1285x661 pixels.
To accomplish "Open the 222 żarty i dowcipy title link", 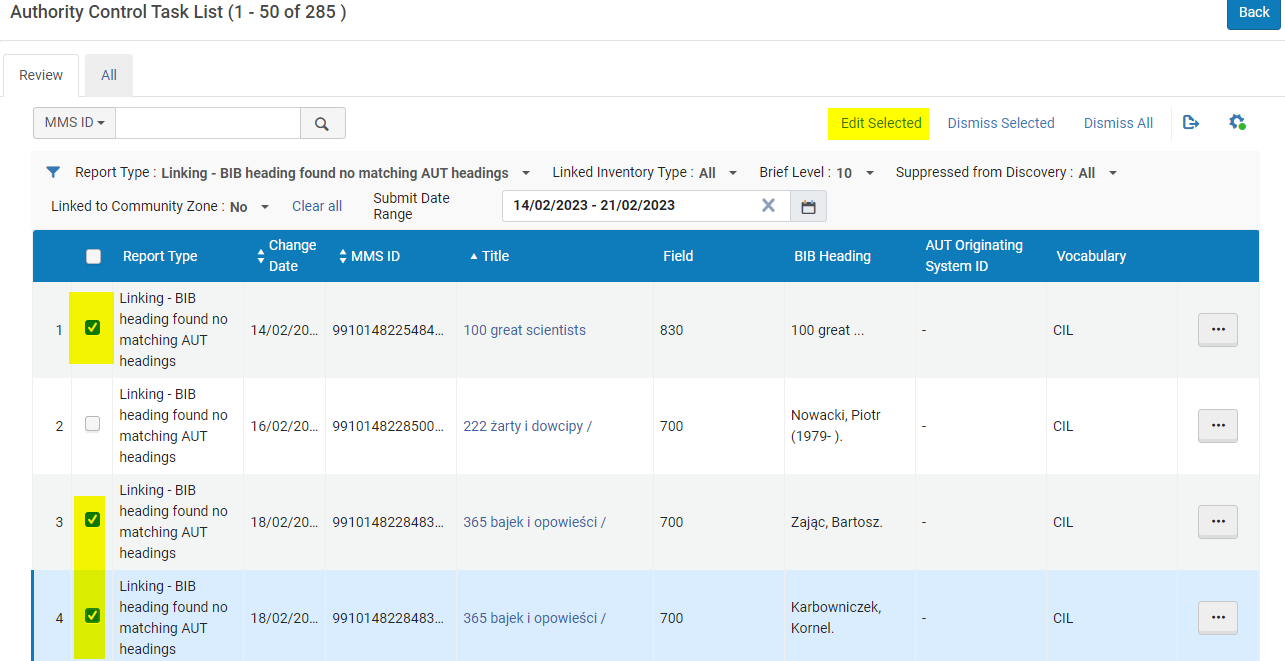I will (528, 426).
